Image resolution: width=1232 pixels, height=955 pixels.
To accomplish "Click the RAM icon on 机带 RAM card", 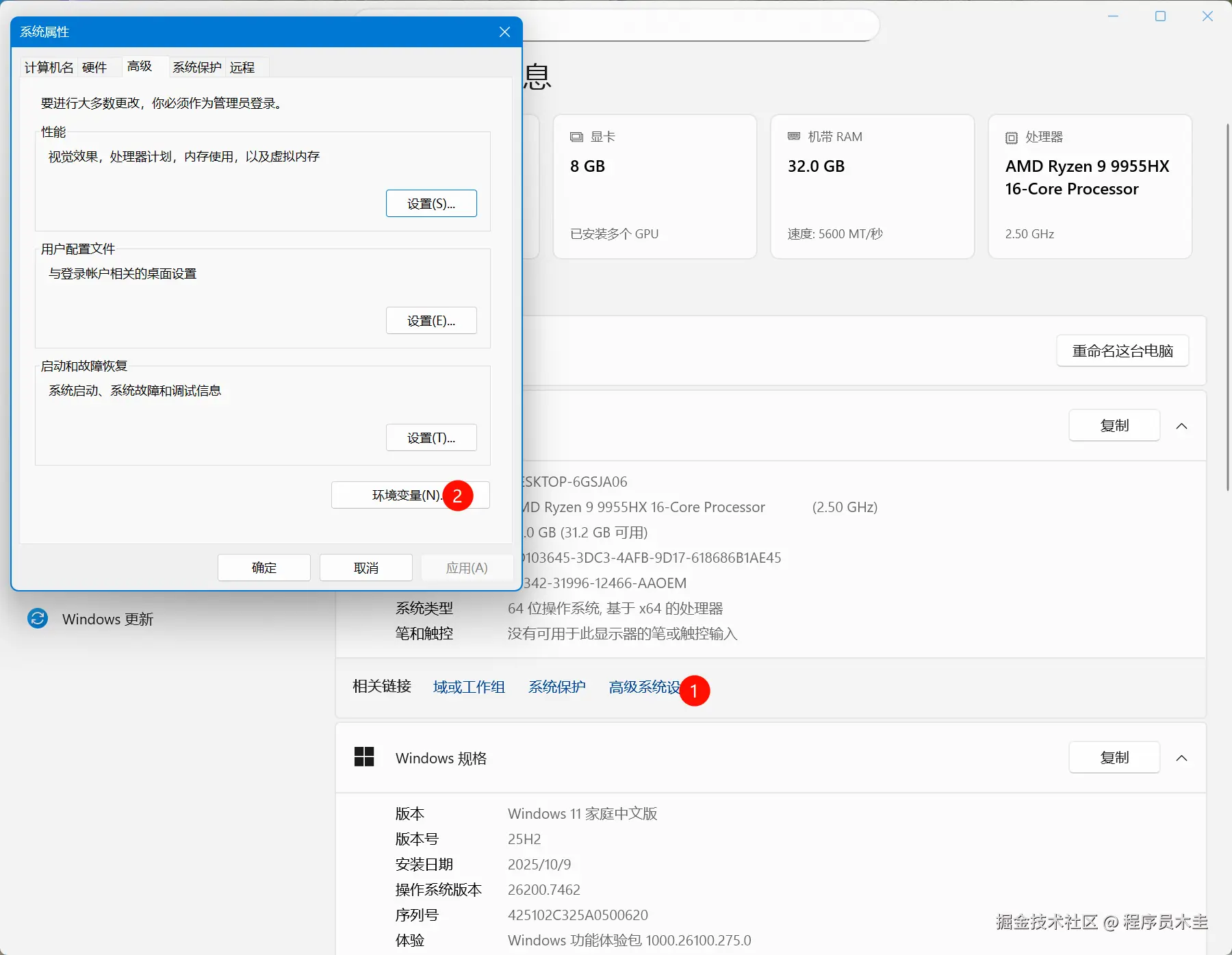I will [794, 137].
